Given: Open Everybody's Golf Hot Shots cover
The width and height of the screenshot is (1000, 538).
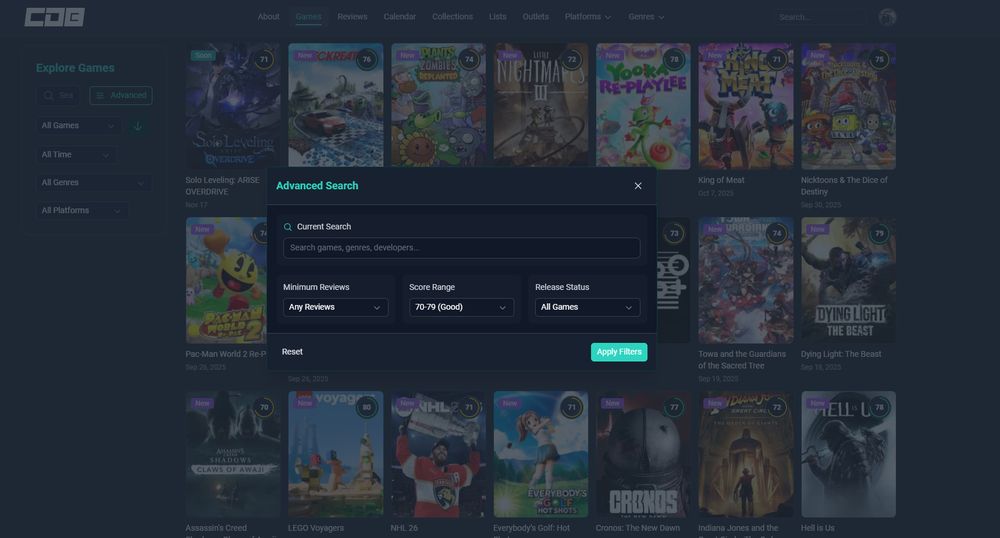Looking at the screenshot, I should click(541, 454).
